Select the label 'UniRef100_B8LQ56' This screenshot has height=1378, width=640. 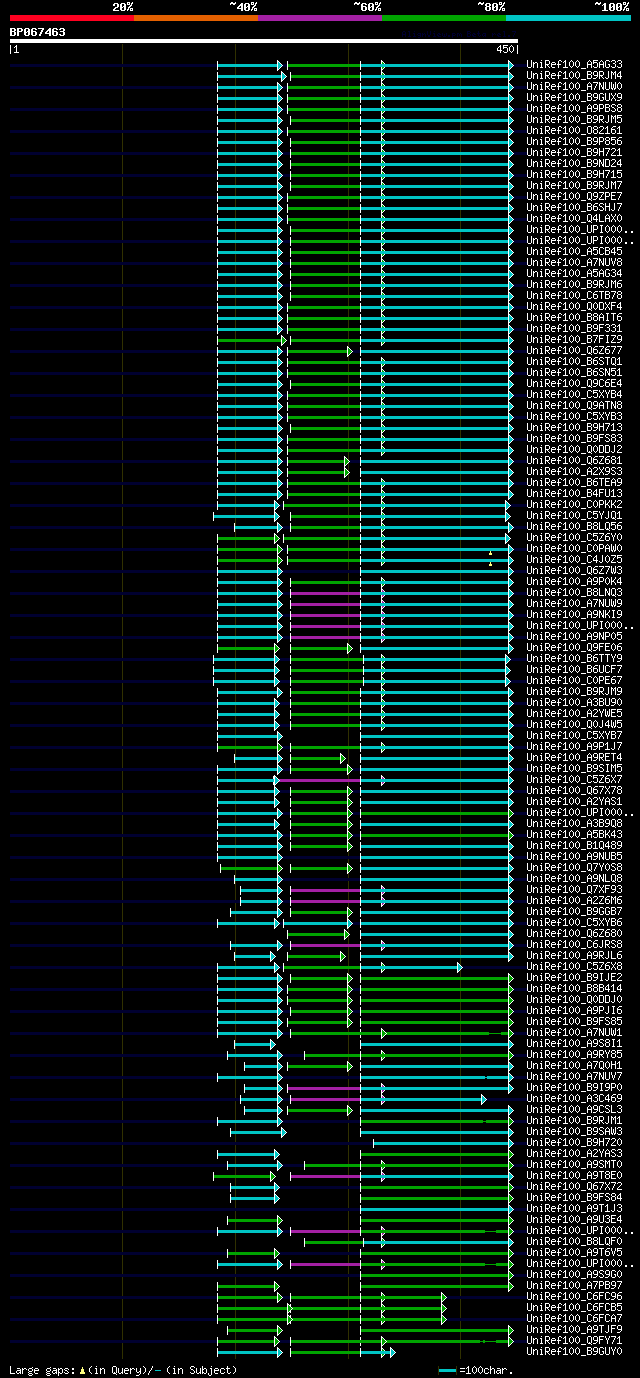(574, 526)
